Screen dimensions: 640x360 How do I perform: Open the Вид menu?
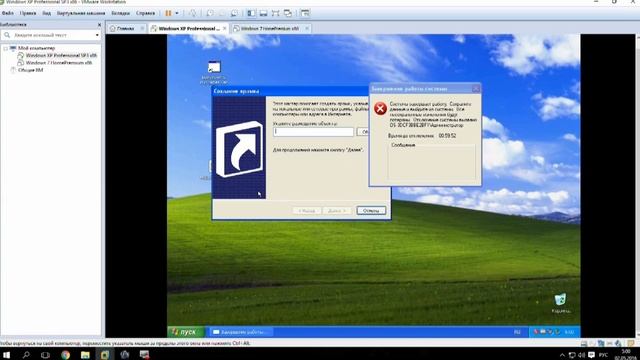tap(47, 13)
